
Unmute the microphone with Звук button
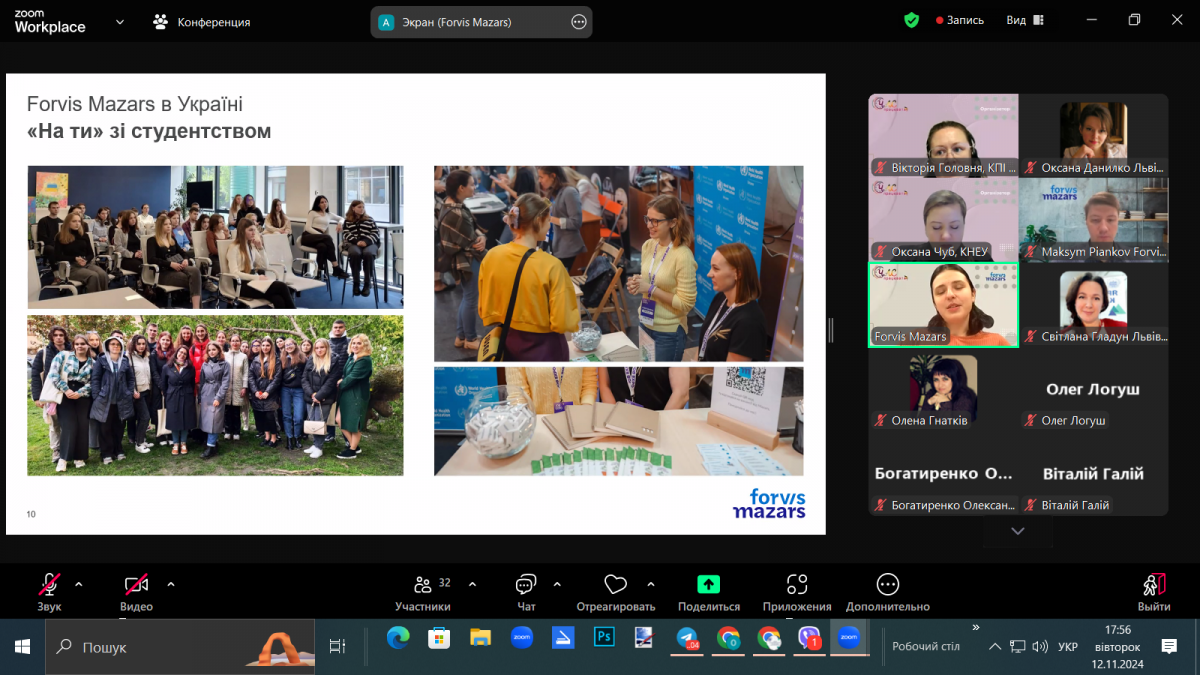pos(49,586)
